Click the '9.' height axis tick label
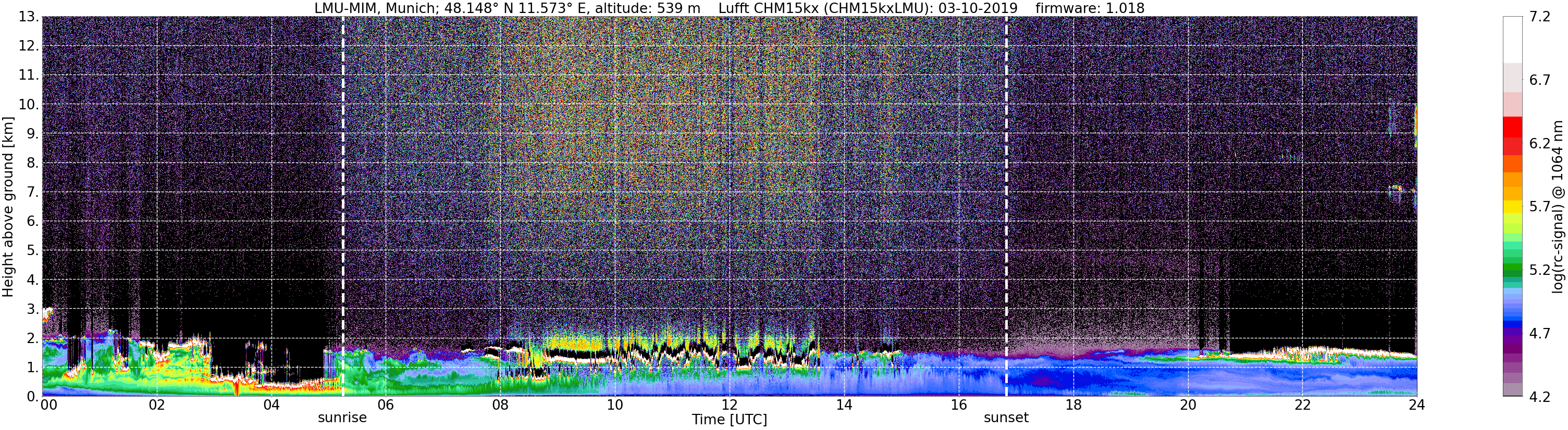1568x430 pixels. [33, 134]
